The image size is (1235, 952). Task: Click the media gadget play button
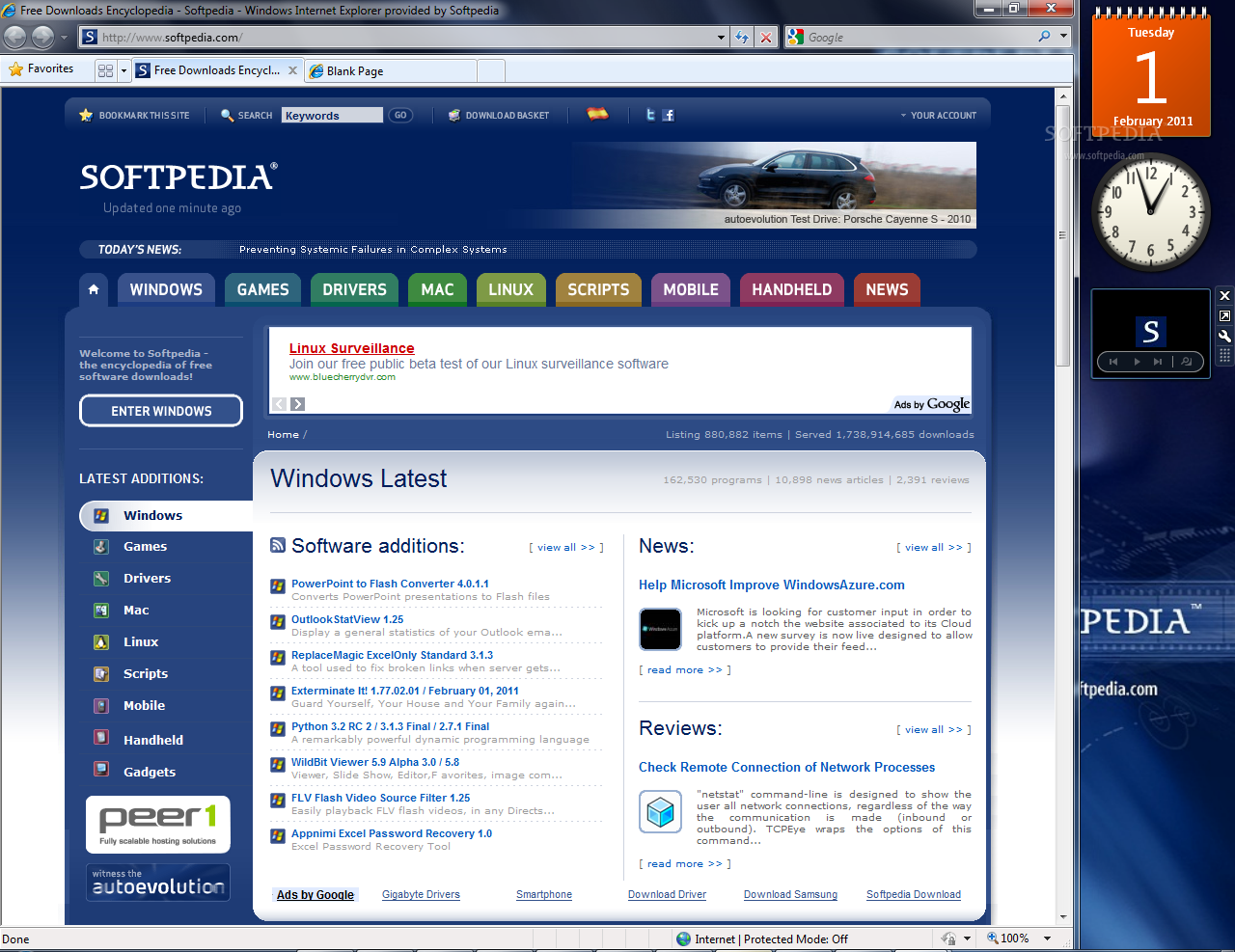pos(1137,362)
